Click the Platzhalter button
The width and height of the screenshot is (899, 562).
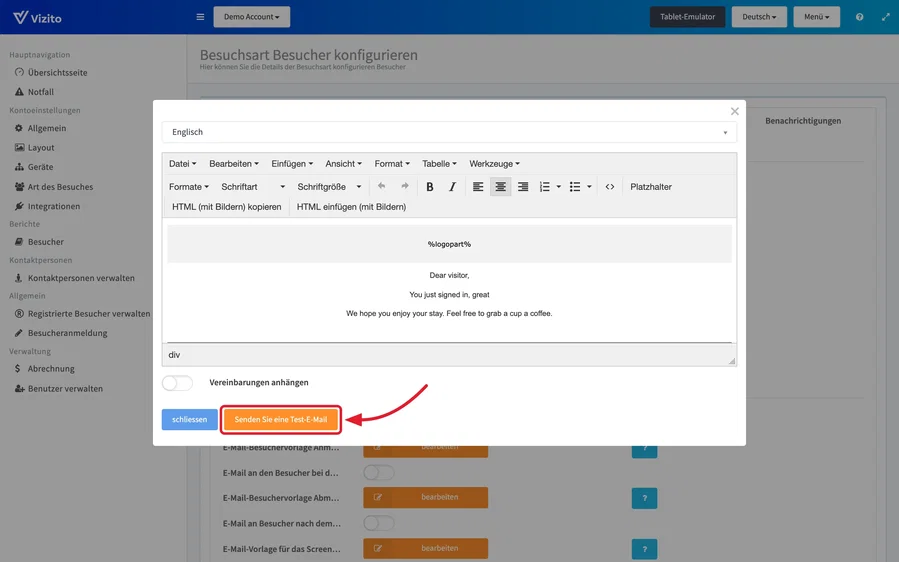(651, 186)
